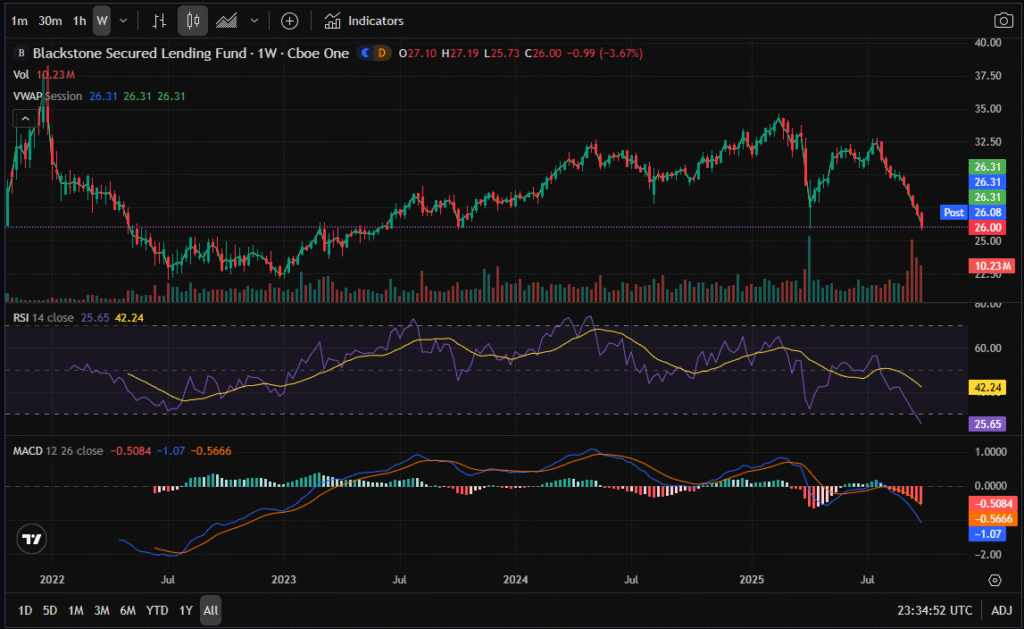
Task: Select the YTD date range tab
Action: tap(157, 609)
